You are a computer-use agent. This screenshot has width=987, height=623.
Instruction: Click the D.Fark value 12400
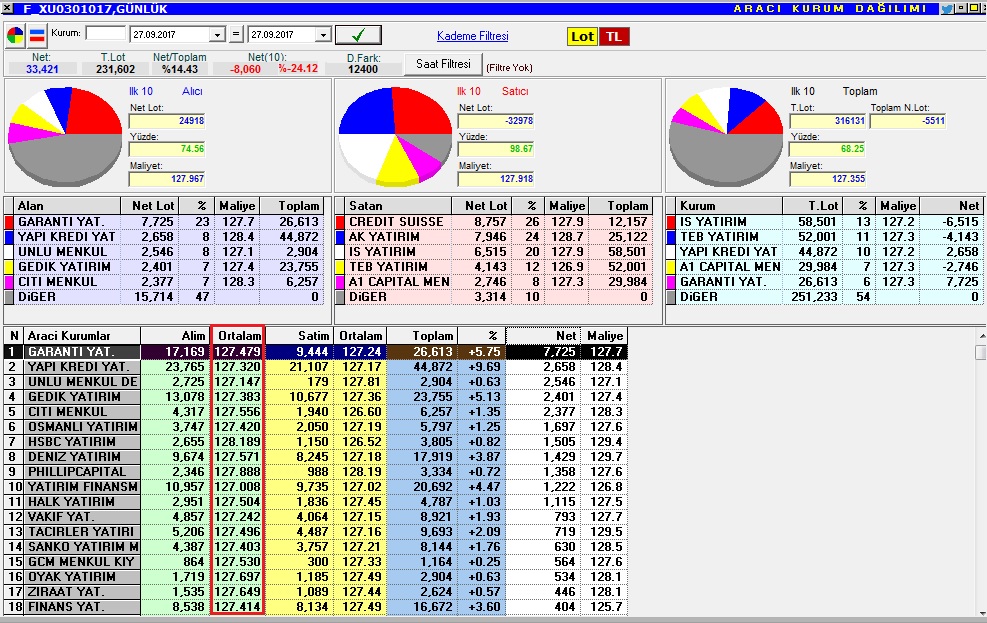point(363,69)
